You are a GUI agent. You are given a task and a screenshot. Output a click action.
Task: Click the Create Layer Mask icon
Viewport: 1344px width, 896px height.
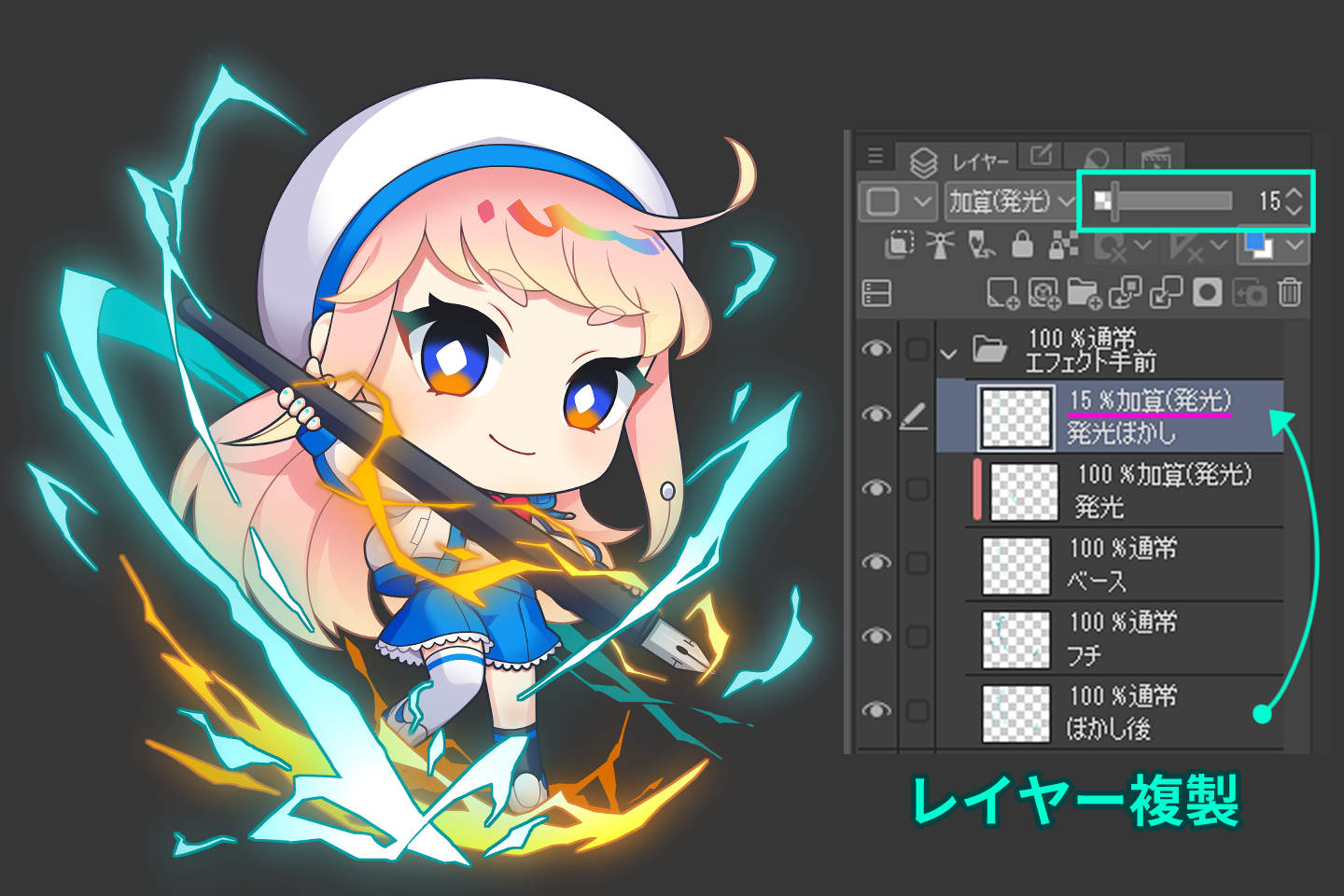coord(1208,293)
